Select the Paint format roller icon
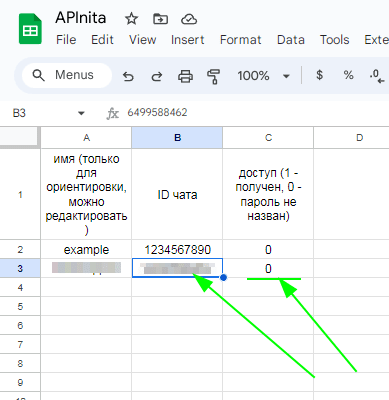Viewport: 389px width, 400px height. [213, 76]
